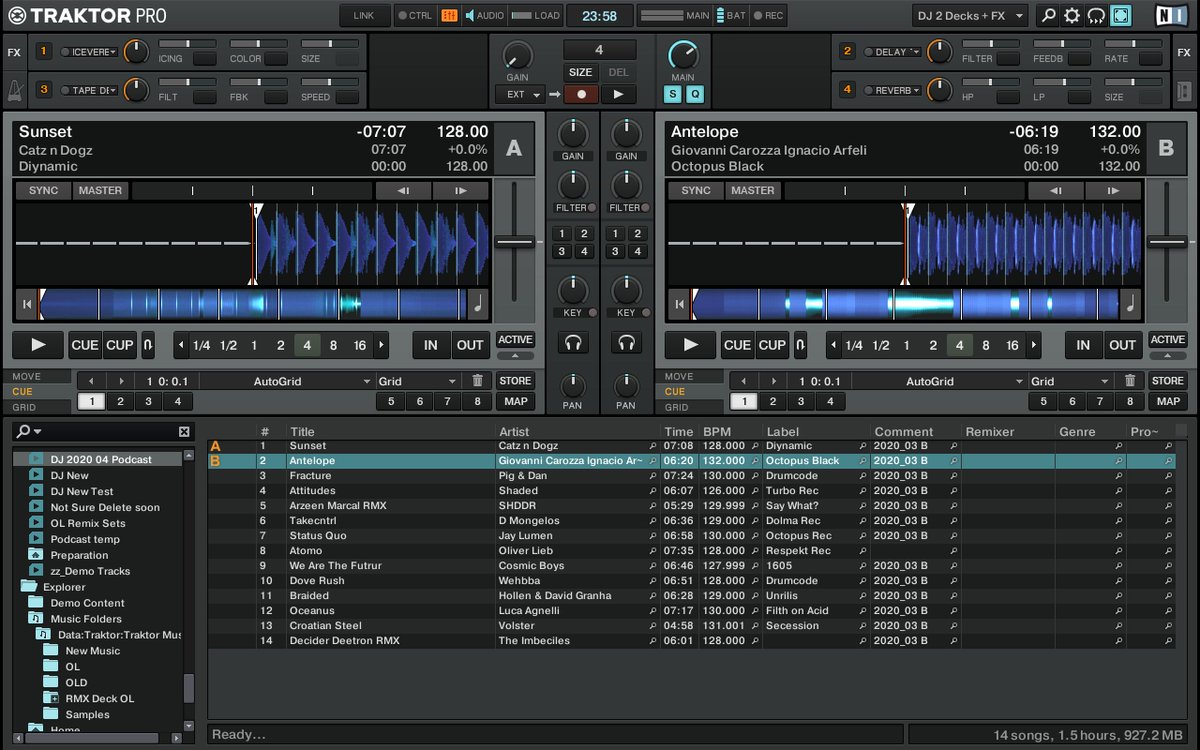
Task: Open Deck B Grid cue type dropdown
Action: (1071, 381)
